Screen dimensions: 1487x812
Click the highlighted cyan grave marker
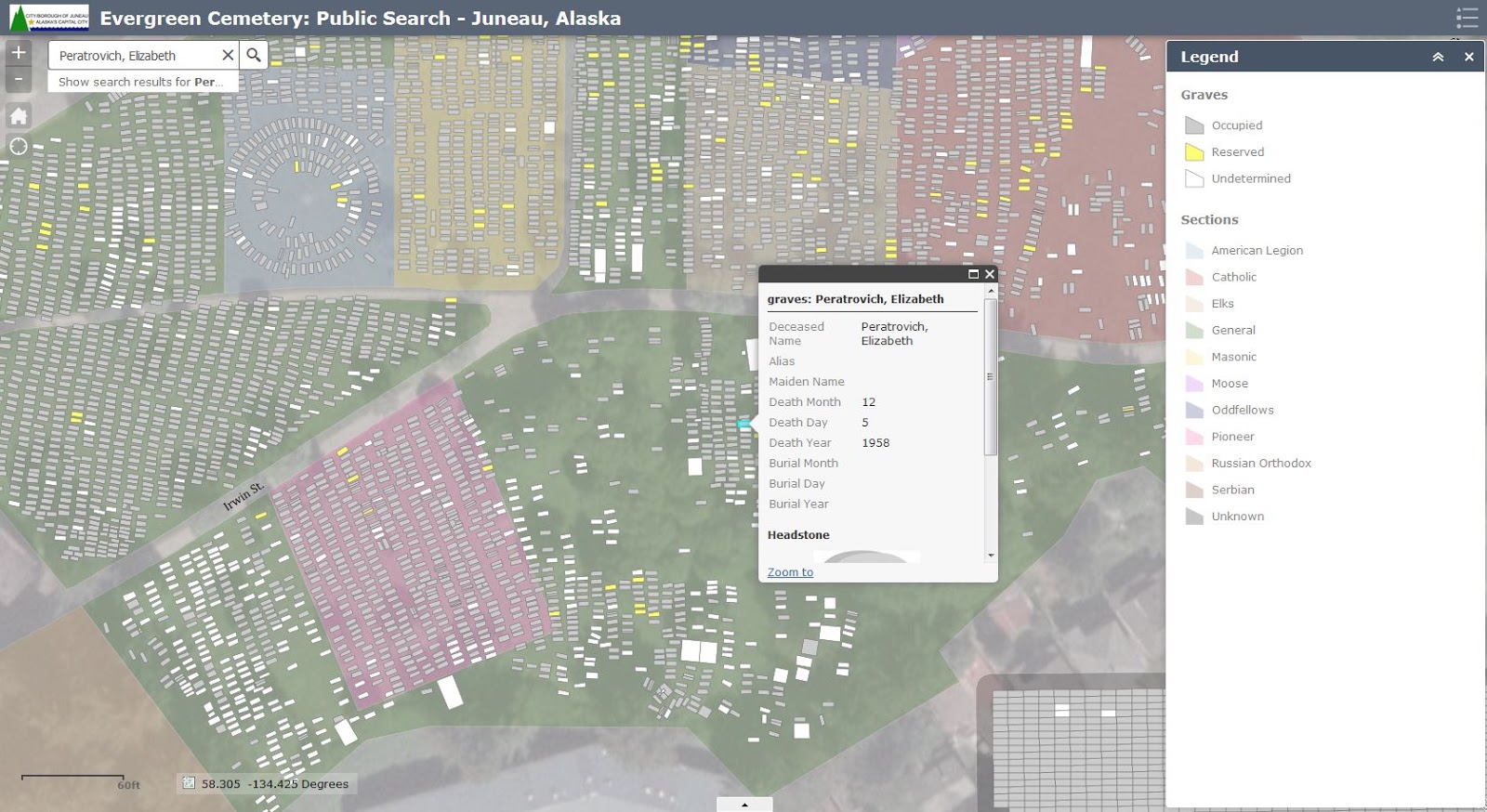click(743, 425)
